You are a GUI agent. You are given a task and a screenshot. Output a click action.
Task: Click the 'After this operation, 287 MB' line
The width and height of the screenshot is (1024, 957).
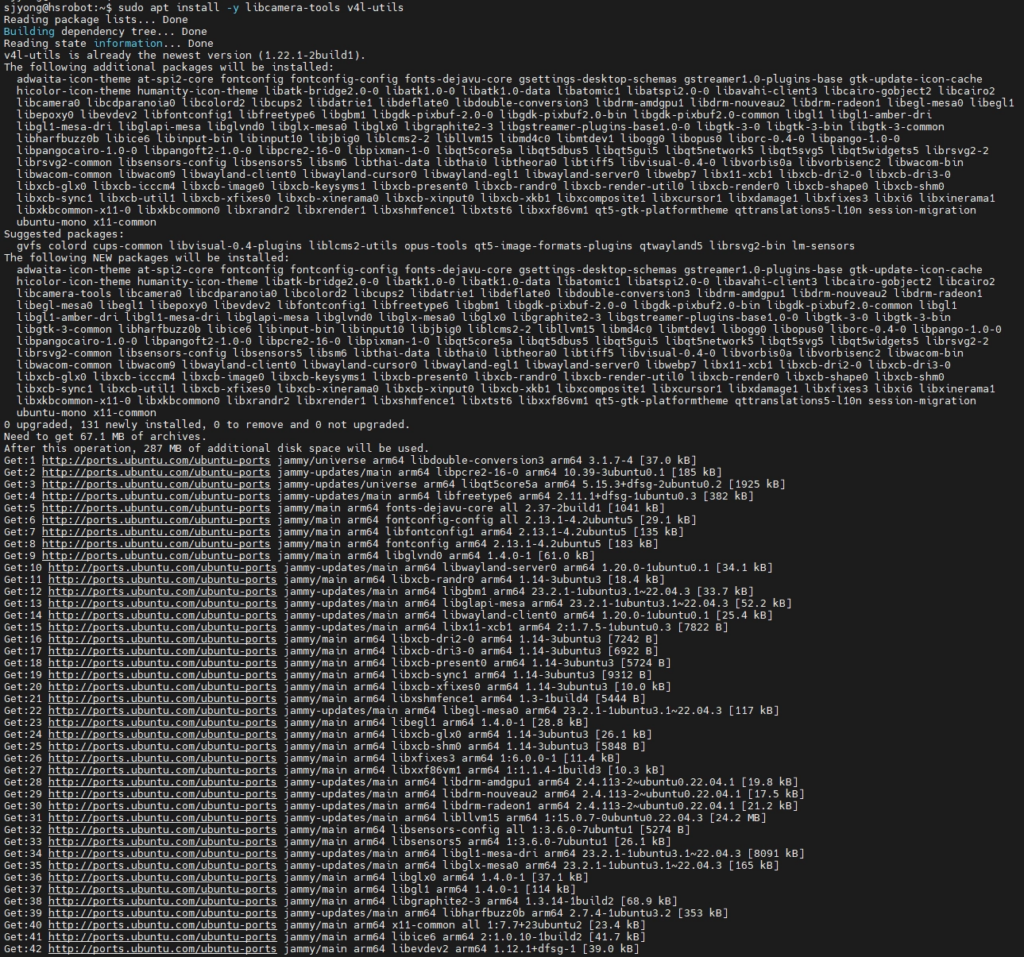[216, 449]
